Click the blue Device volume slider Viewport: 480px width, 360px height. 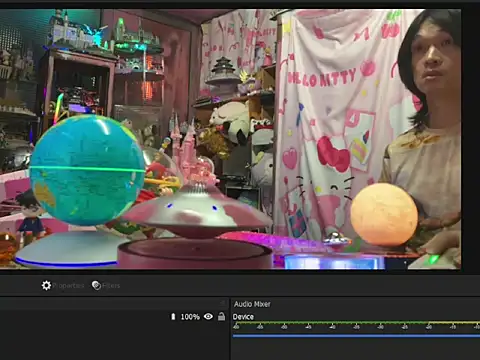356,336
